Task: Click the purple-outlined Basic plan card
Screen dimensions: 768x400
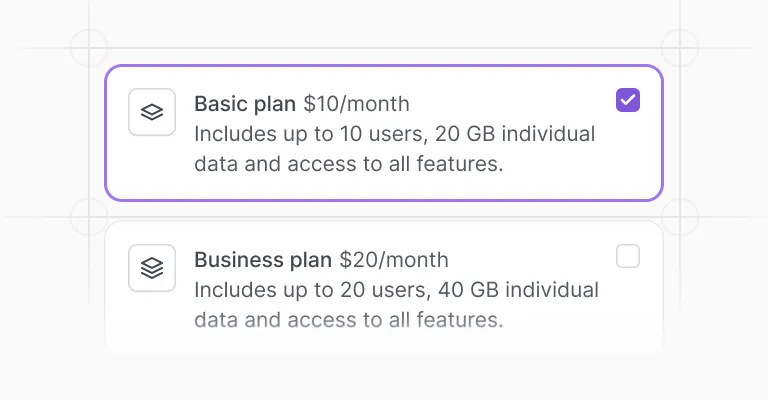Action: [384, 133]
